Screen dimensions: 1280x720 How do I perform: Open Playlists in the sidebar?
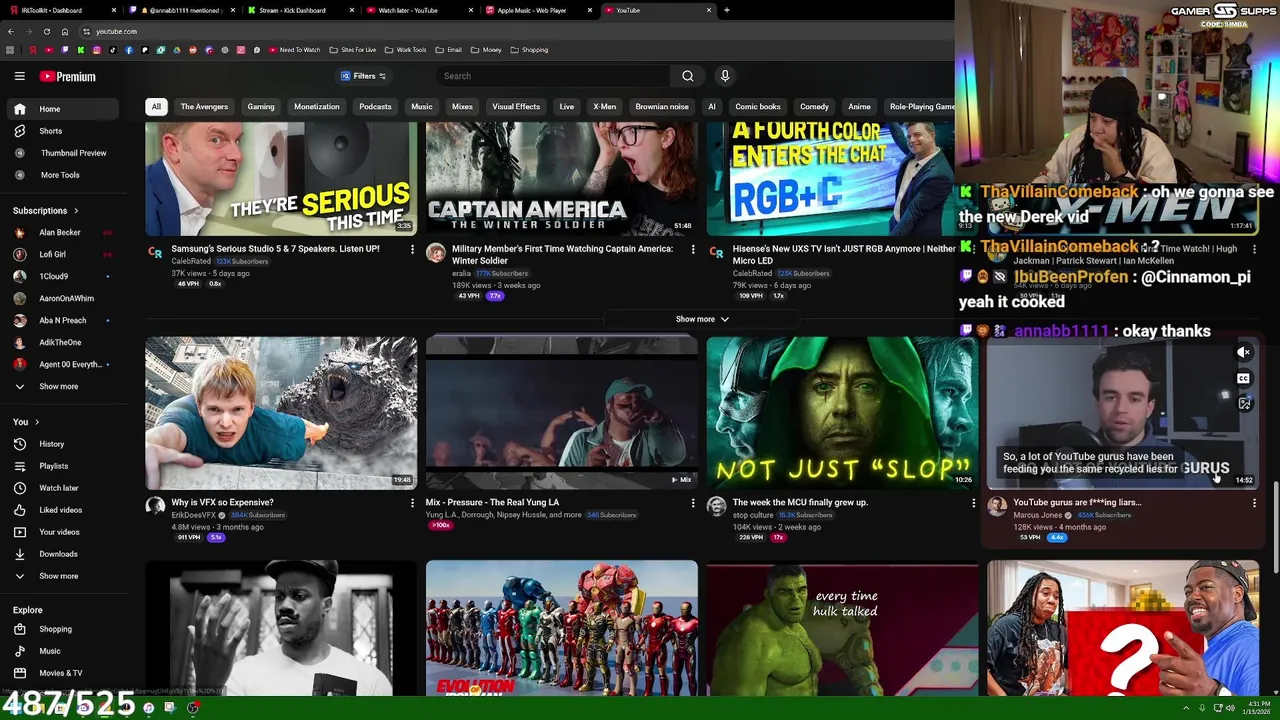tap(53, 466)
